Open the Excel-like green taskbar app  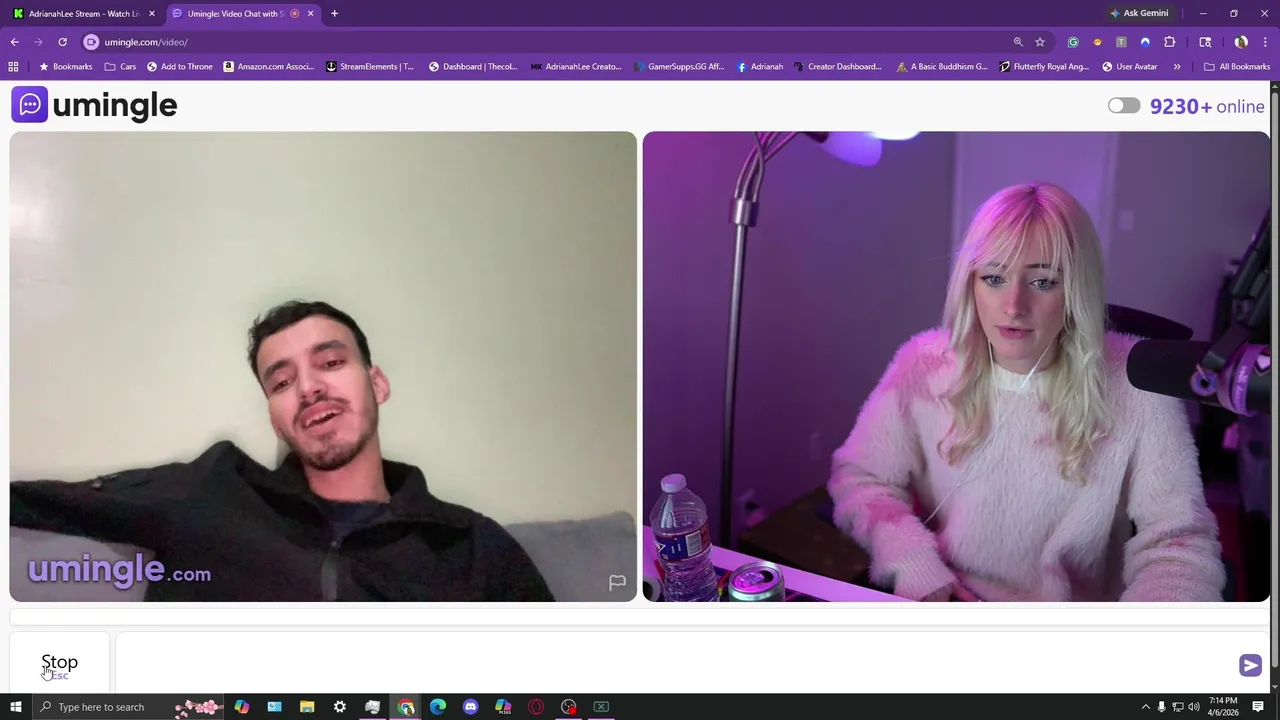[x=601, y=707]
